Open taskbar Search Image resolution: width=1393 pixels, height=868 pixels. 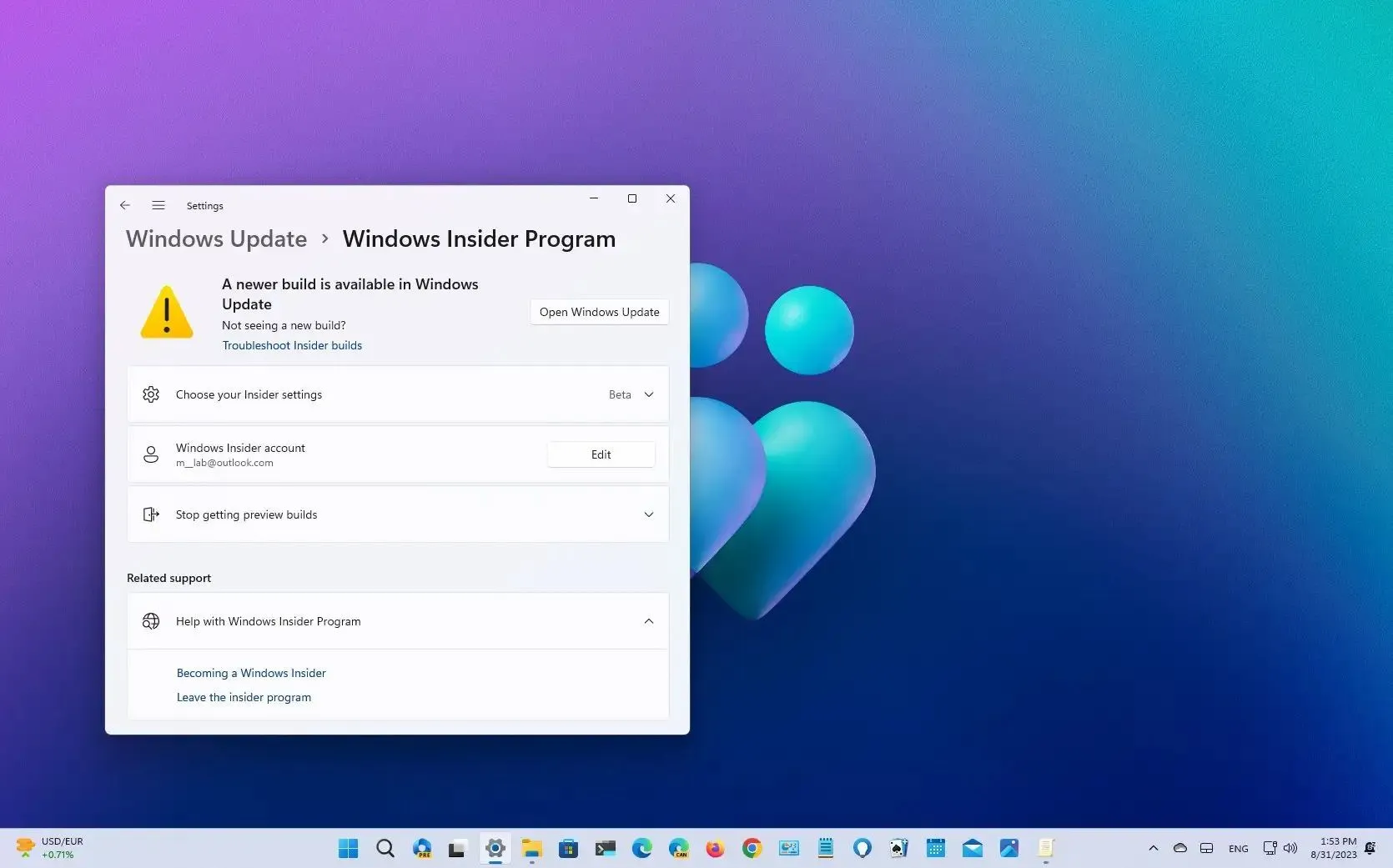click(385, 849)
